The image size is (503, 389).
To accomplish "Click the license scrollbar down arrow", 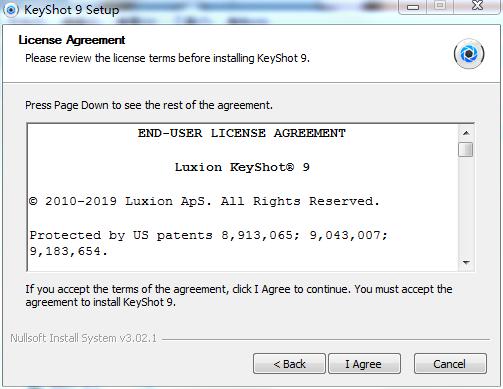I will click(466, 262).
